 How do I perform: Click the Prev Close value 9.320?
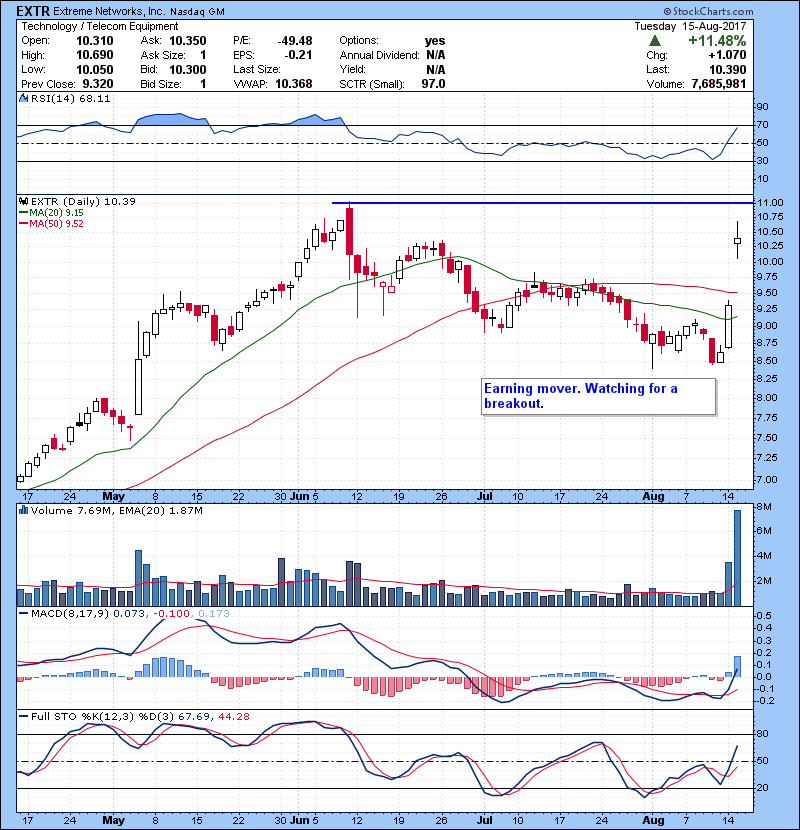(x=97, y=84)
